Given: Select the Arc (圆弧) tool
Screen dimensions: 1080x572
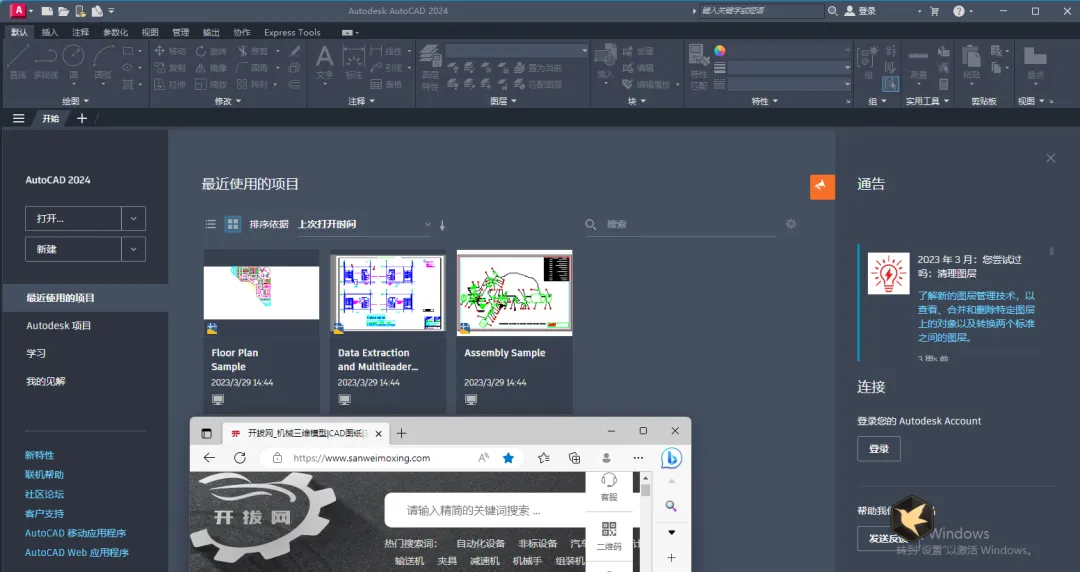Looking at the screenshot, I should 103,61.
